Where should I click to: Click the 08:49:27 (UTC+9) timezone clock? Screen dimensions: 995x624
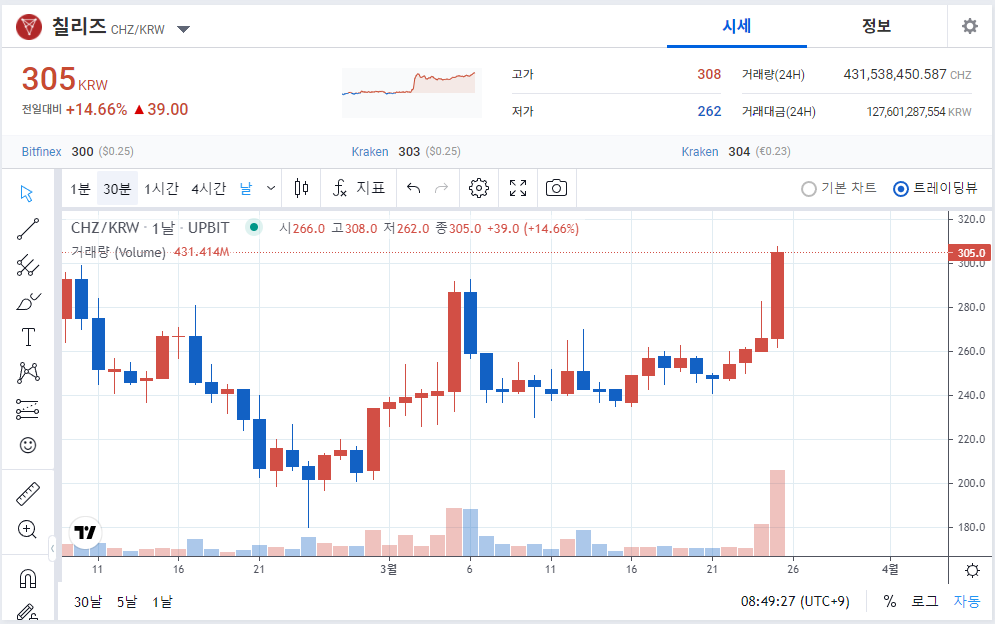(795, 601)
